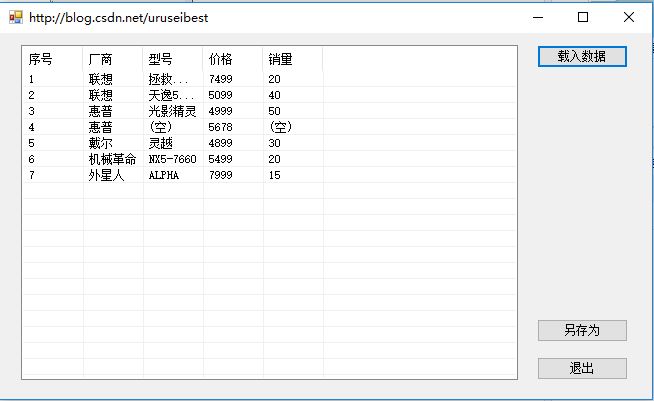Screen dimensions: 654x401
Task: Click the NX5-7660 model cell
Action: (172, 159)
